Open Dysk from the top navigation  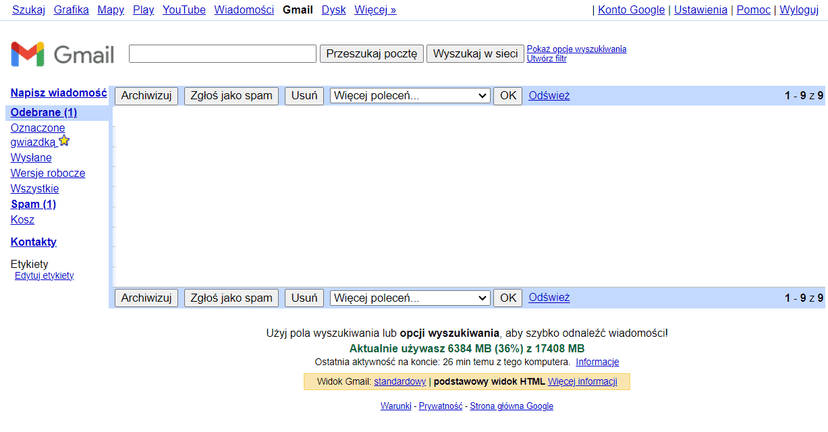tap(334, 10)
